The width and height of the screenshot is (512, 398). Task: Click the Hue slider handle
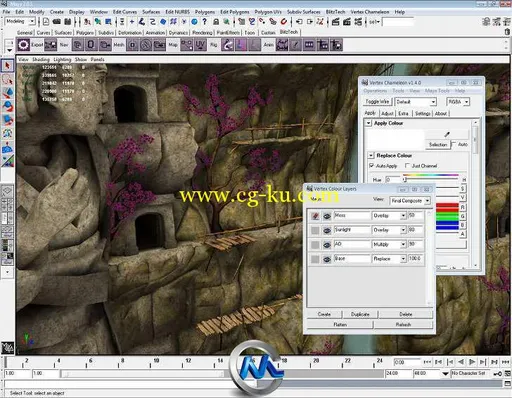pos(405,180)
